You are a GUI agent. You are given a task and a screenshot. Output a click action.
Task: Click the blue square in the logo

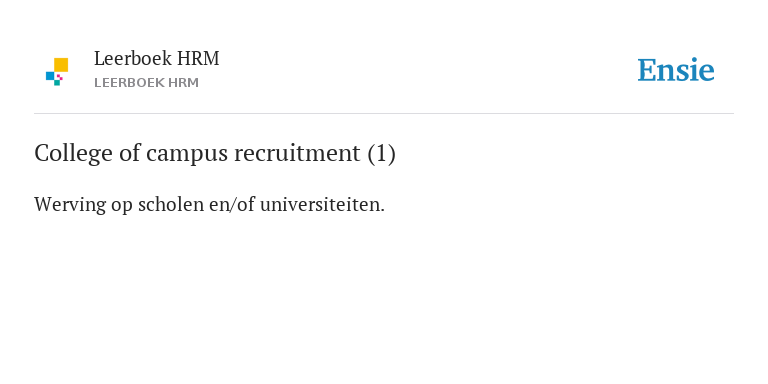pyautogui.click(x=50, y=76)
